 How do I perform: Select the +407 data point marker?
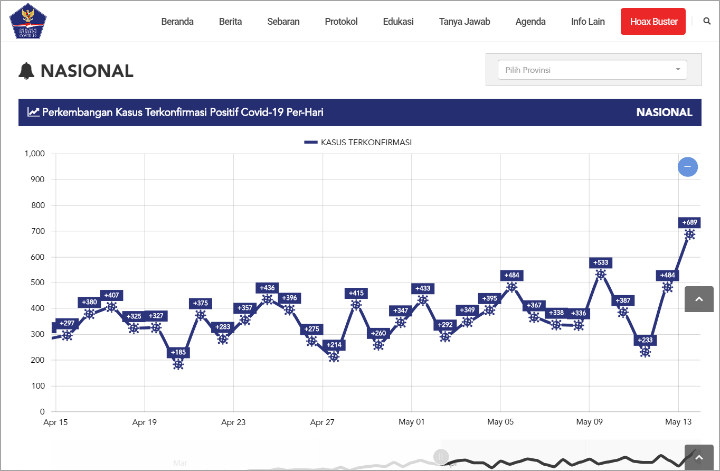112,307
